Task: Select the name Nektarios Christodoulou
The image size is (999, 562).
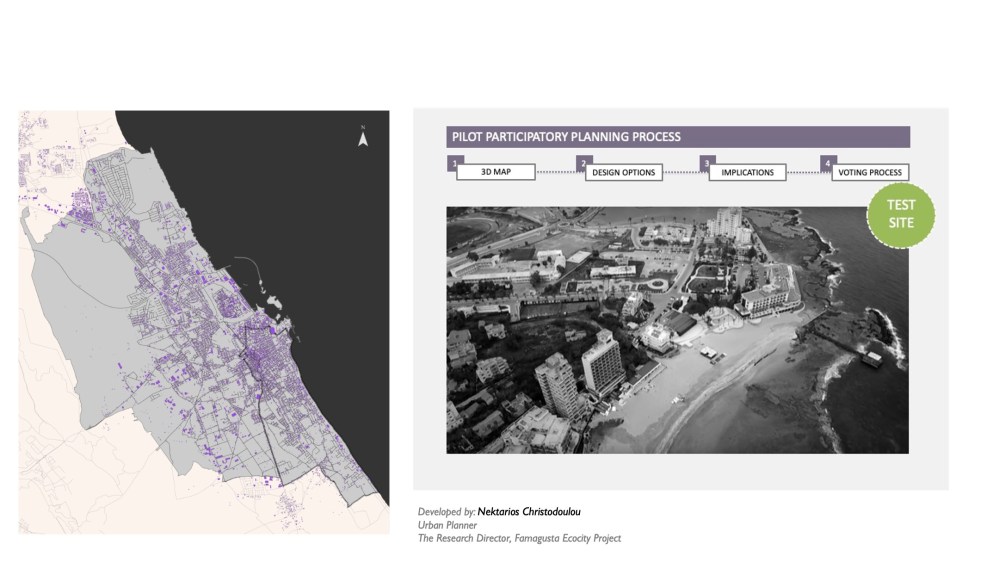Action: coord(529,512)
